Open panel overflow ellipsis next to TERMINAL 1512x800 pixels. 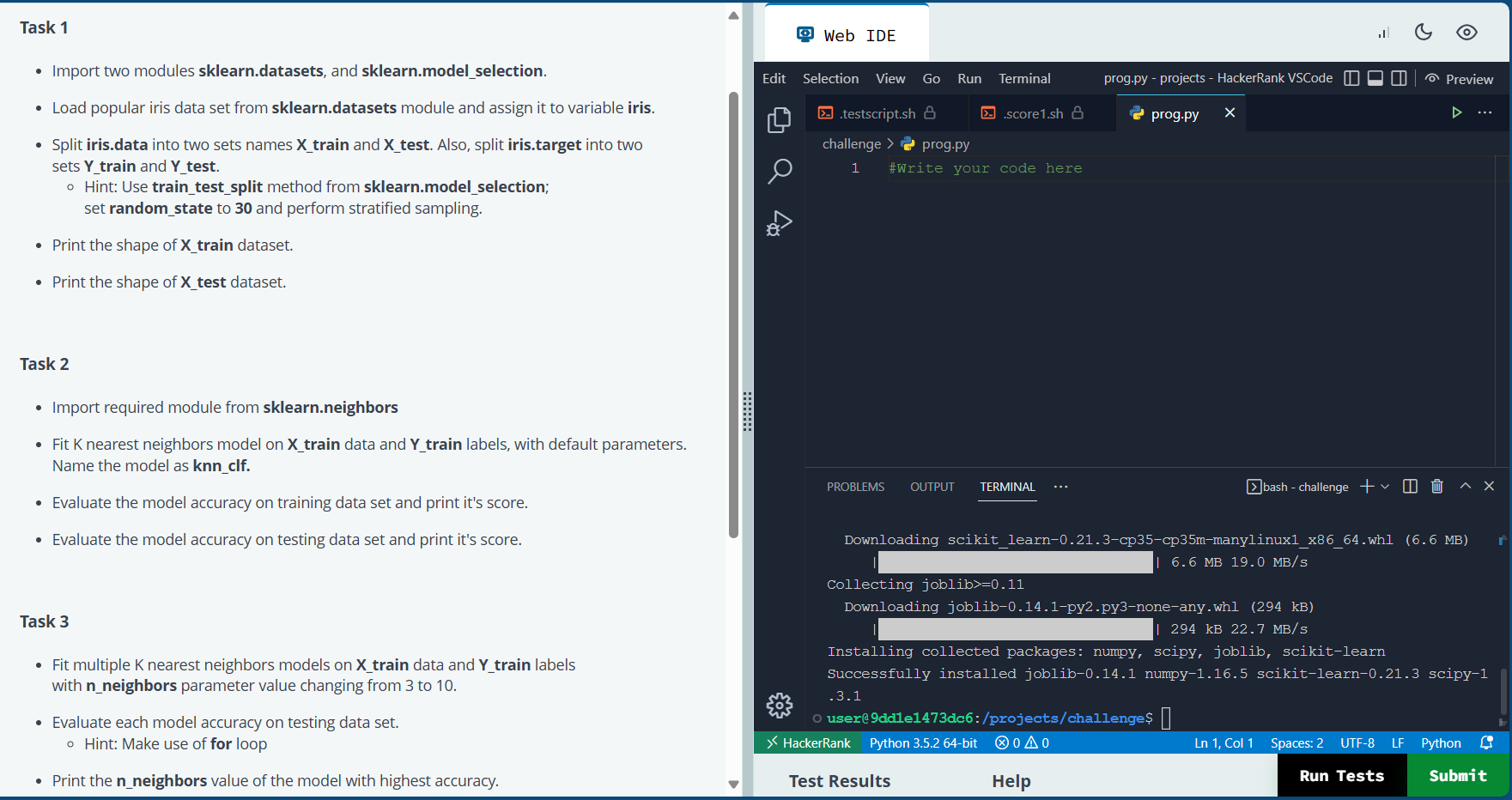coord(1061,487)
